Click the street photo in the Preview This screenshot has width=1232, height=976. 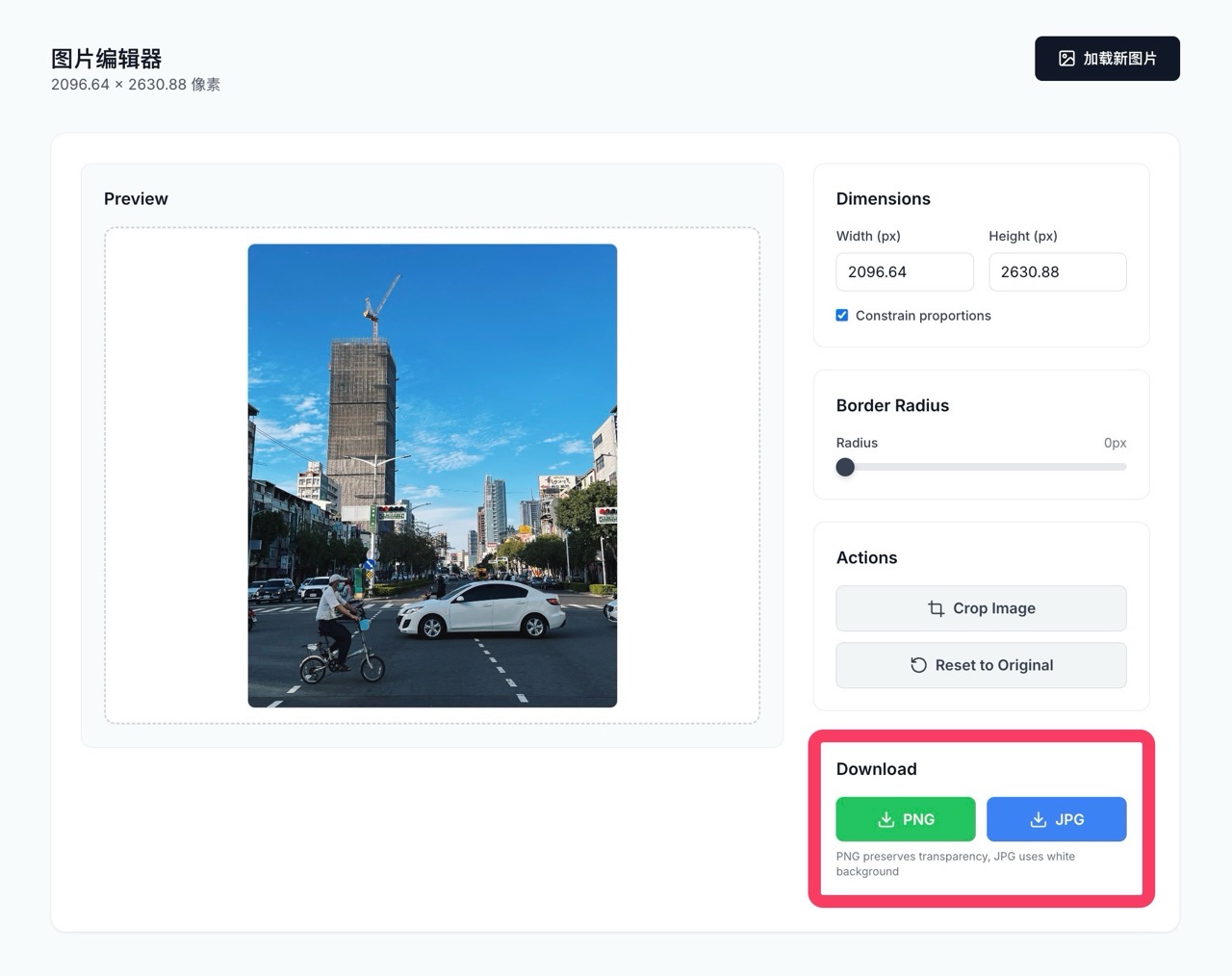432,475
